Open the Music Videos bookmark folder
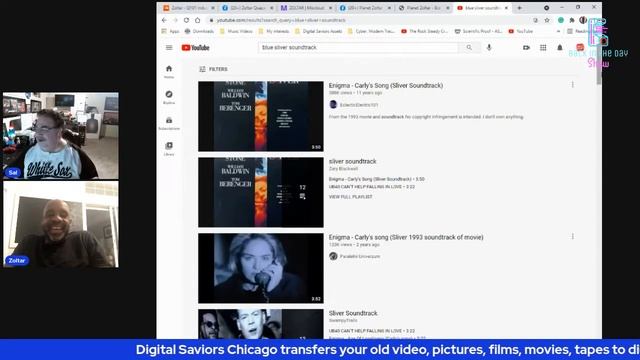The width and height of the screenshot is (640, 360). [236, 31]
